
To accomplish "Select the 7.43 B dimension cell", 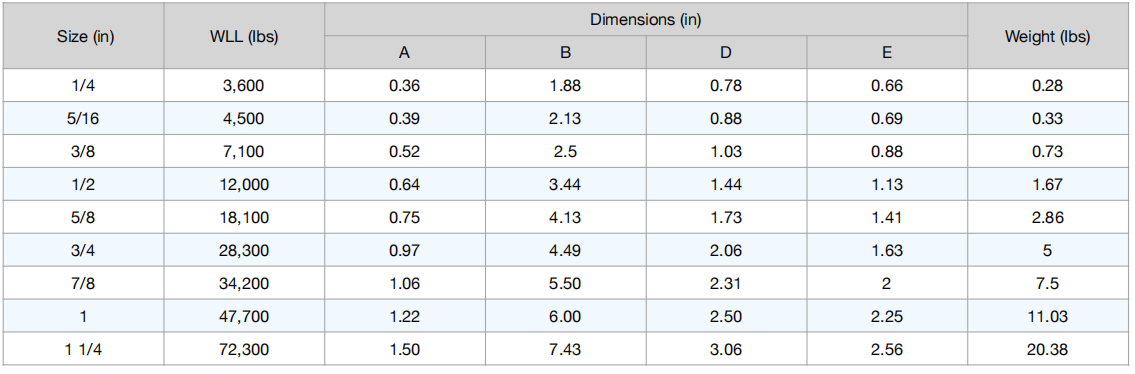I will click(565, 349).
